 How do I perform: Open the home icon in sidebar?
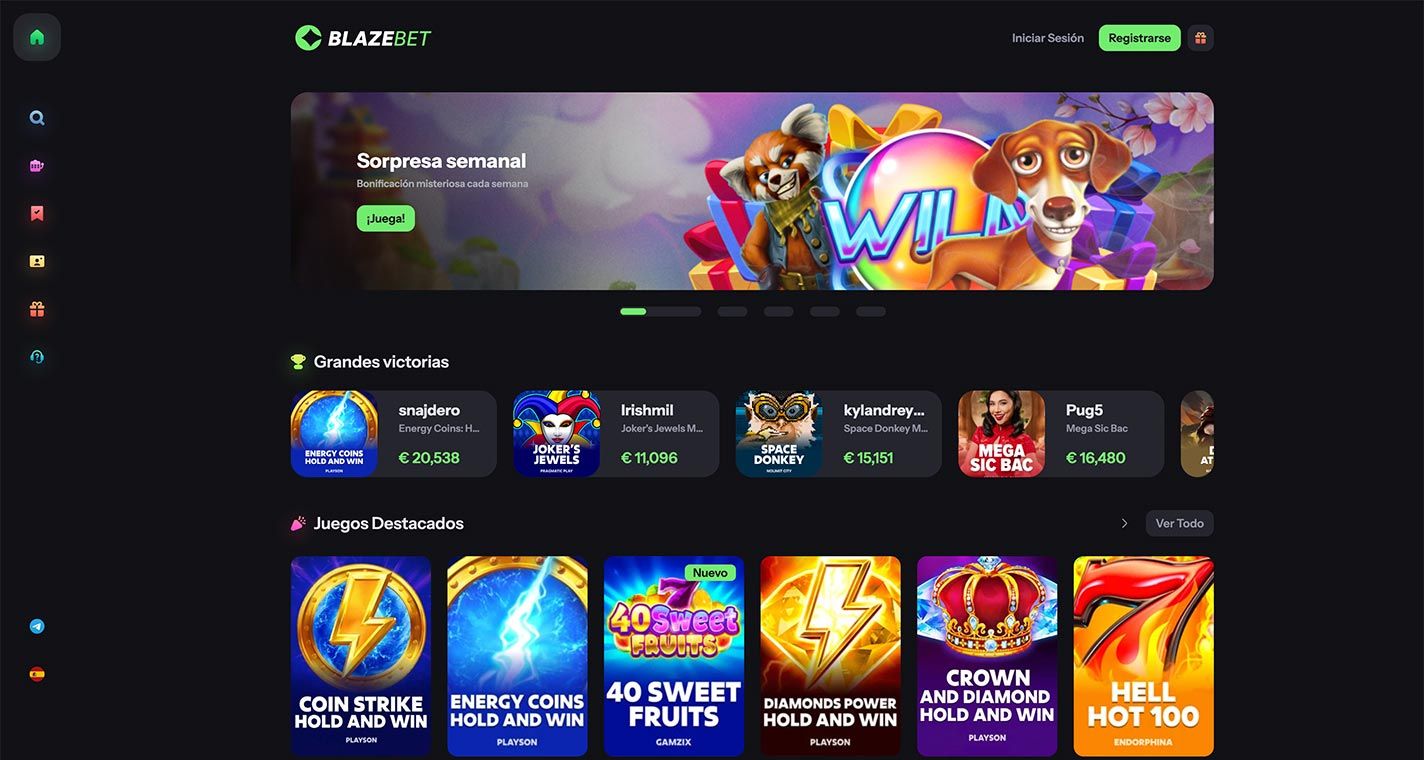pyautogui.click(x=37, y=38)
